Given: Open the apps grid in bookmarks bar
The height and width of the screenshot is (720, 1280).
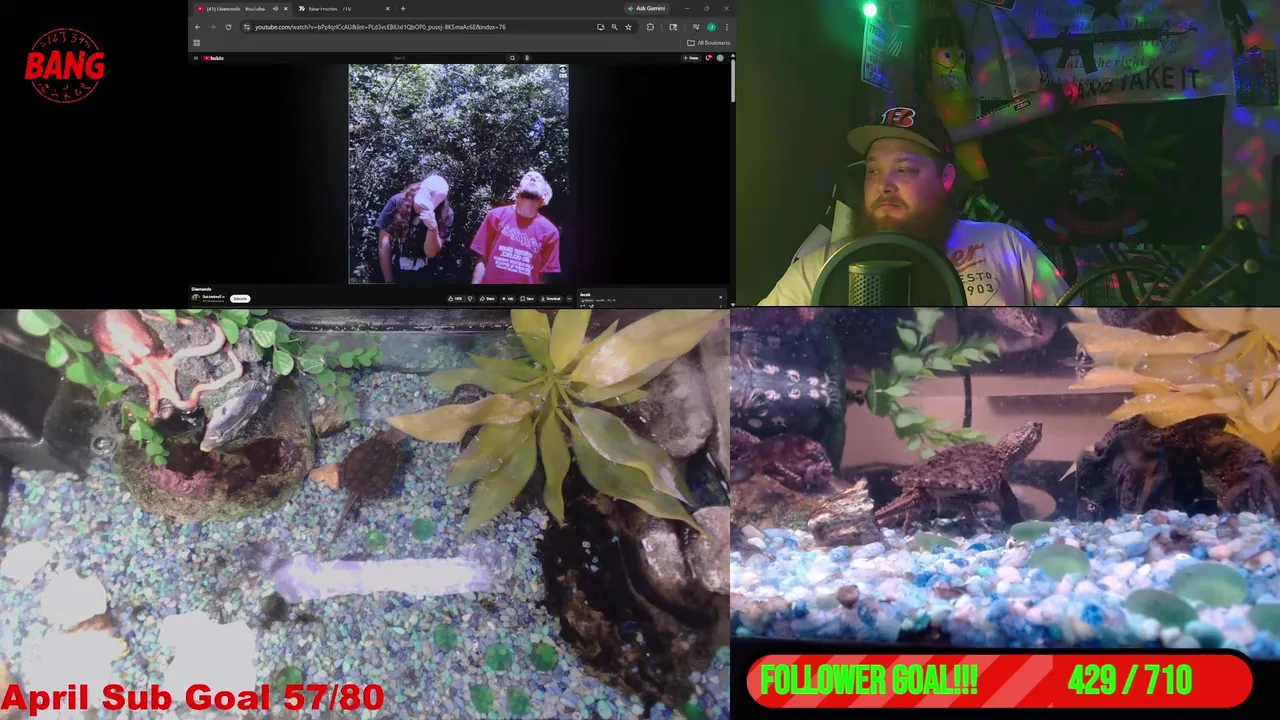Looking at the screenshot, I should (196, 43).
